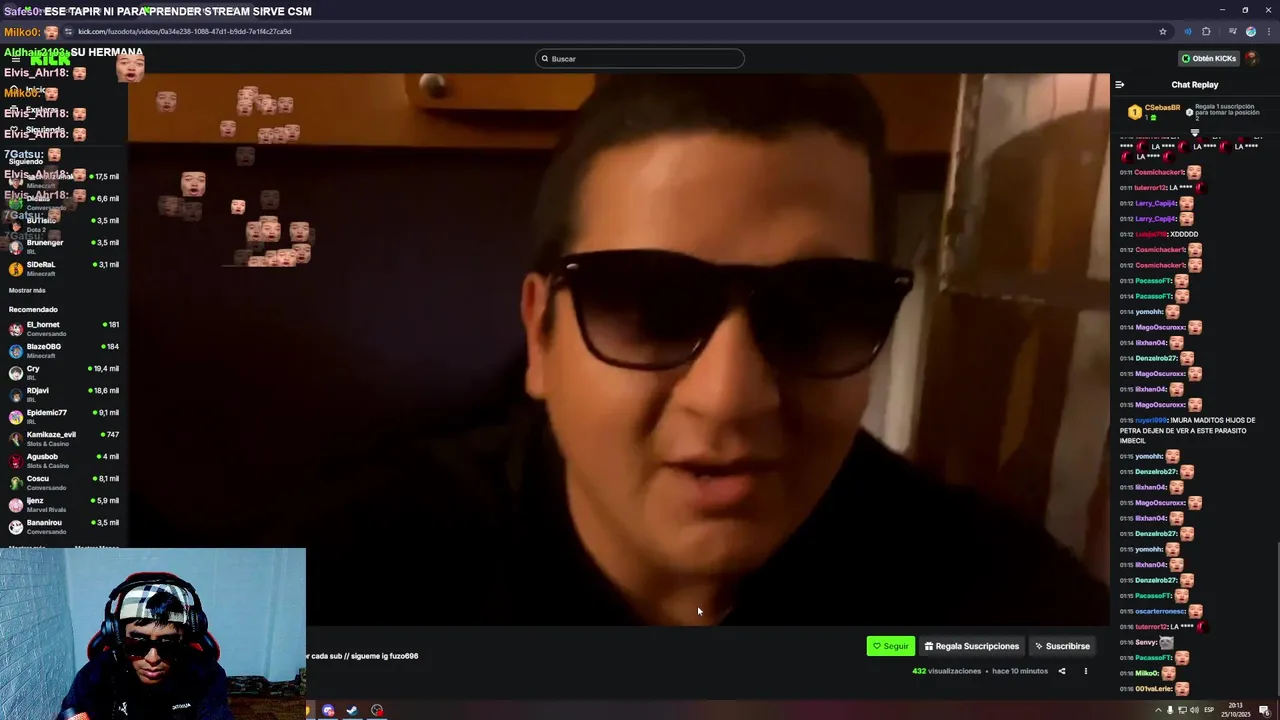Click the Discord icon in taskbar

[328, 710]
